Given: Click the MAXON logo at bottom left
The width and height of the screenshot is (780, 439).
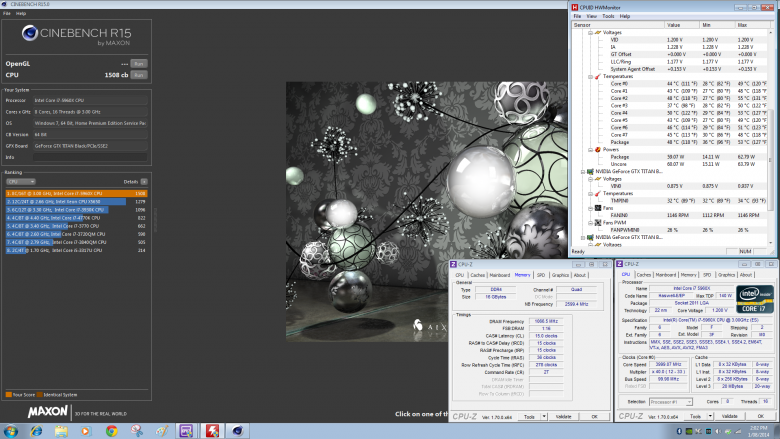Looking at the screenshot, I should click(x=48, y=412).
